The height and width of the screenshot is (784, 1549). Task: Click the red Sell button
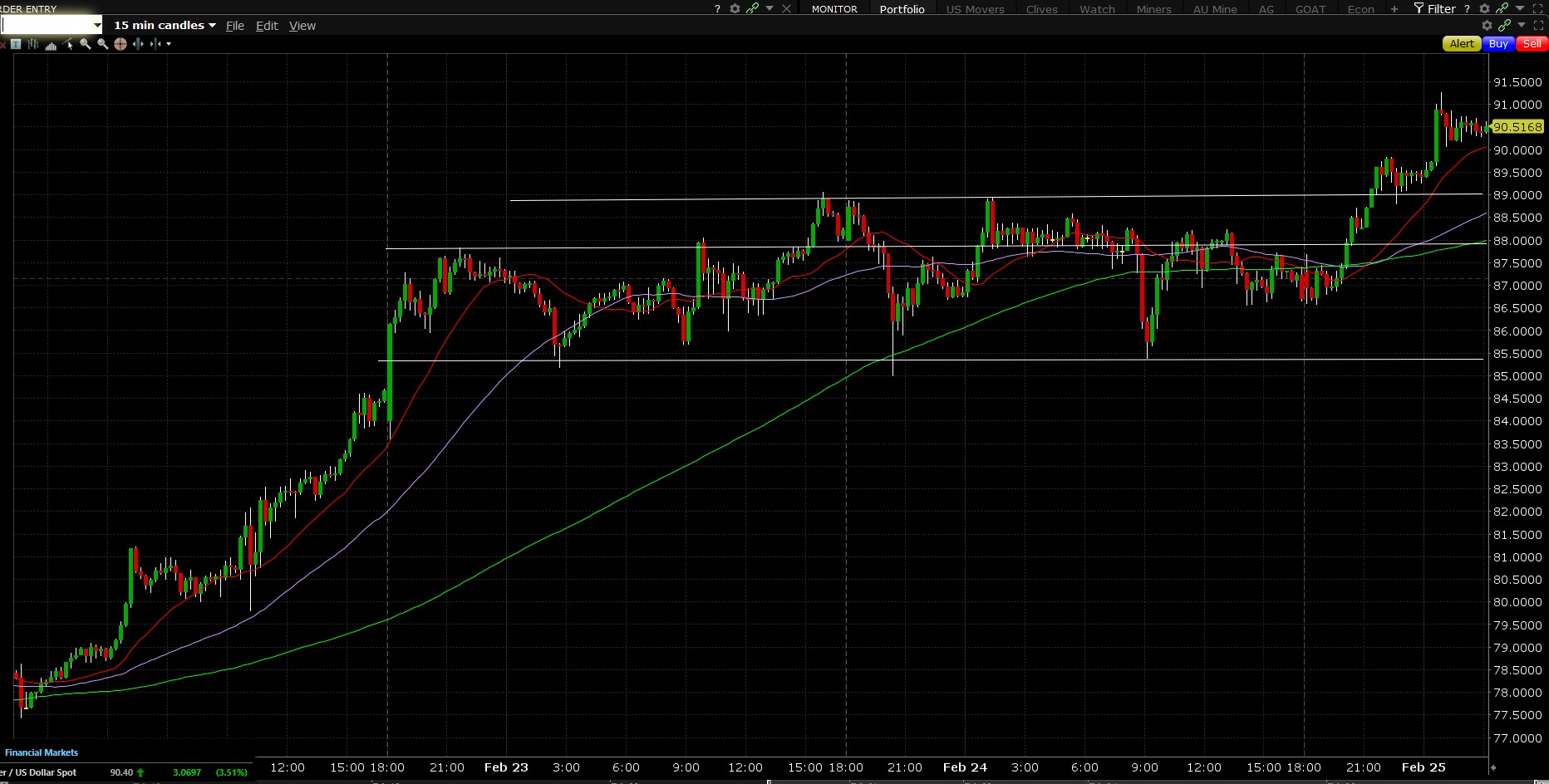point(1532,44)
